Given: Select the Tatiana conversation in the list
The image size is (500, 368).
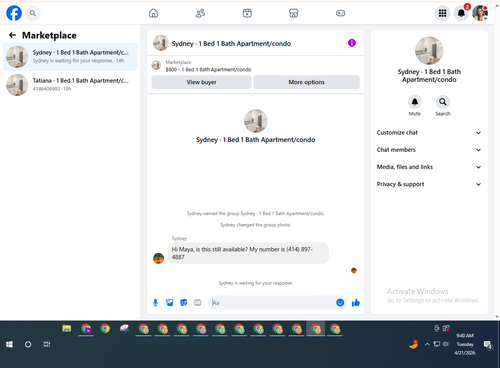Looking at the screenshot, I should tap(70, 85).
